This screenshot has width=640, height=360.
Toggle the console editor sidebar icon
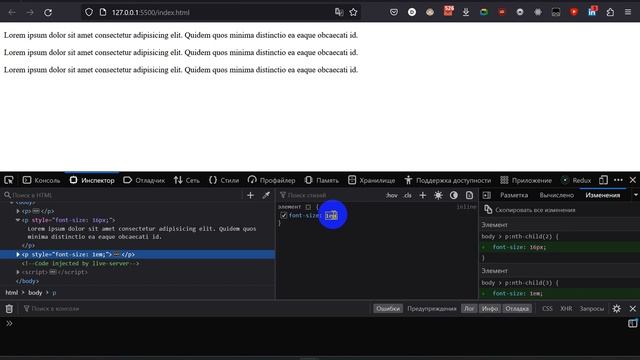click(632, 323)
